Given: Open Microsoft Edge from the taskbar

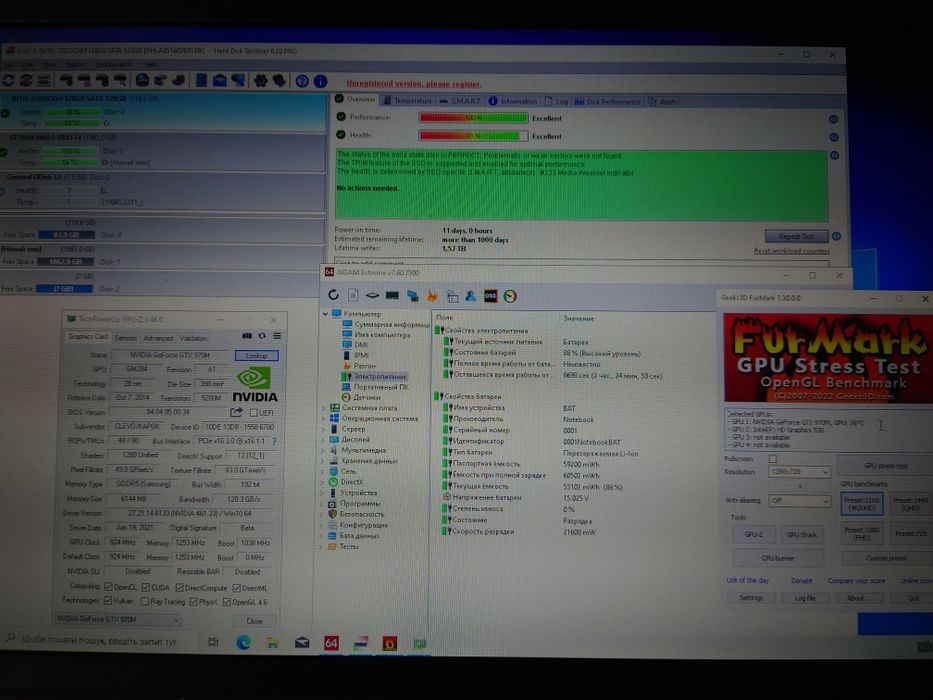Looking at the screenshot, I should click(243, 642).
